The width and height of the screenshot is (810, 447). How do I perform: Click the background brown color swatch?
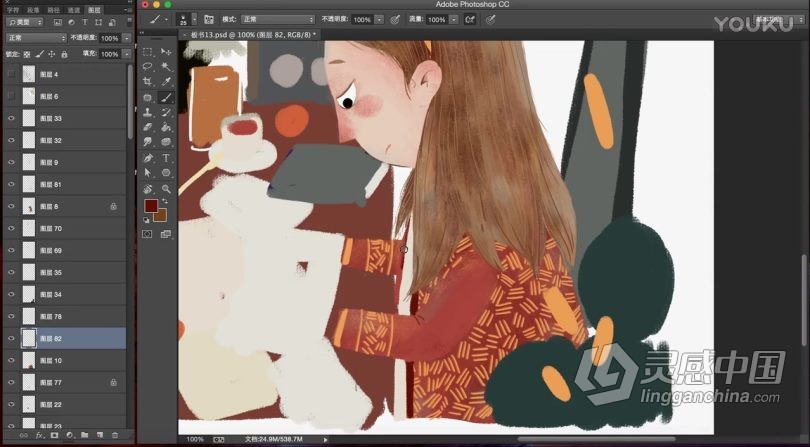coord(161,216)
